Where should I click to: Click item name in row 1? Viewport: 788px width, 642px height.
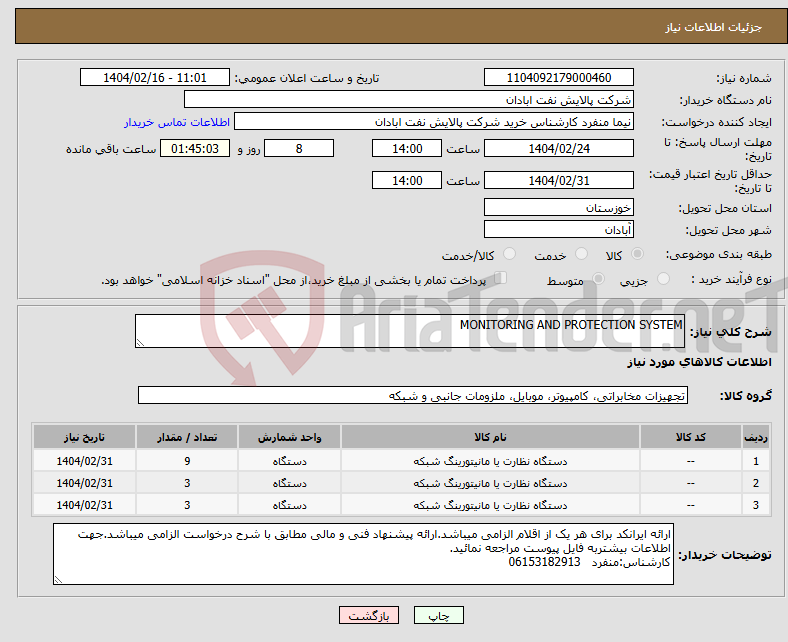pyautogui.click(x=490, y=461)
